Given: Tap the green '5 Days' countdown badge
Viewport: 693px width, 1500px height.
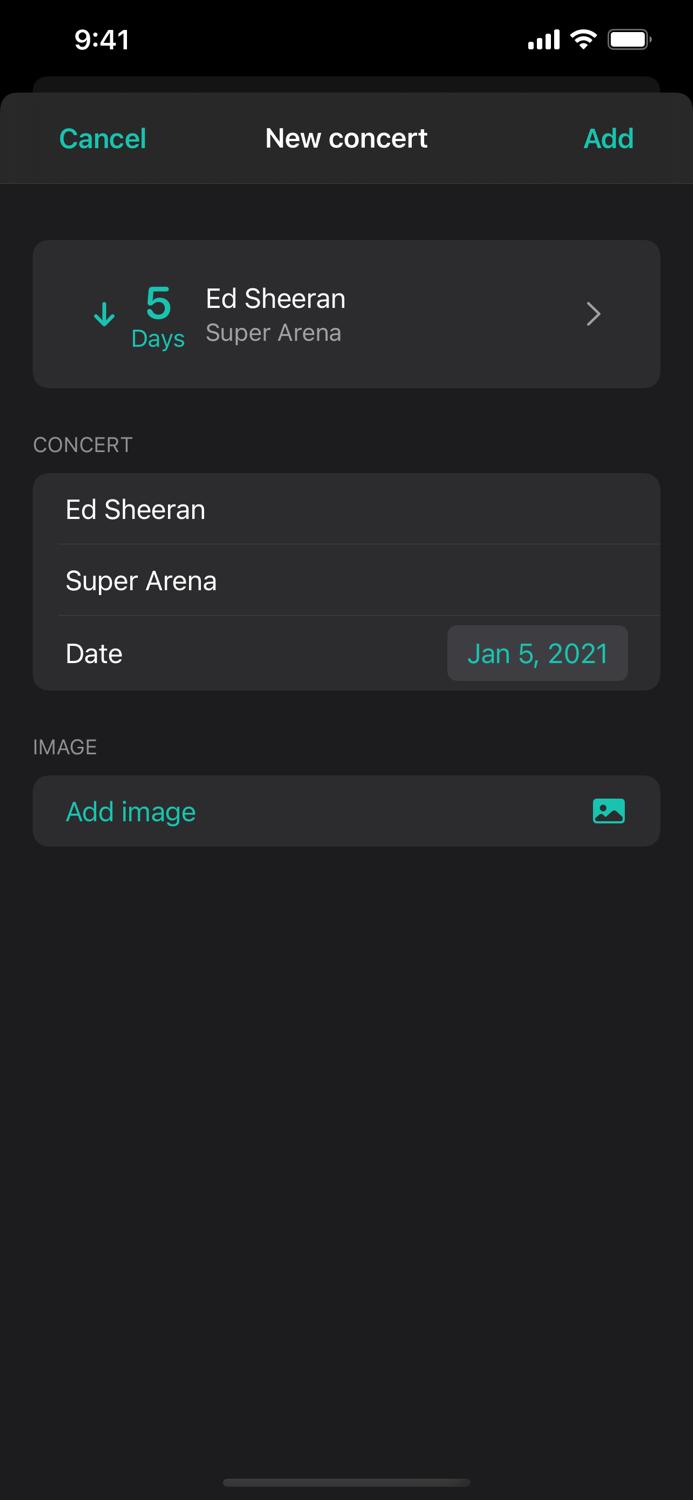Looking at the screenshot, I should pyautogui.click(x=158, y=314).
